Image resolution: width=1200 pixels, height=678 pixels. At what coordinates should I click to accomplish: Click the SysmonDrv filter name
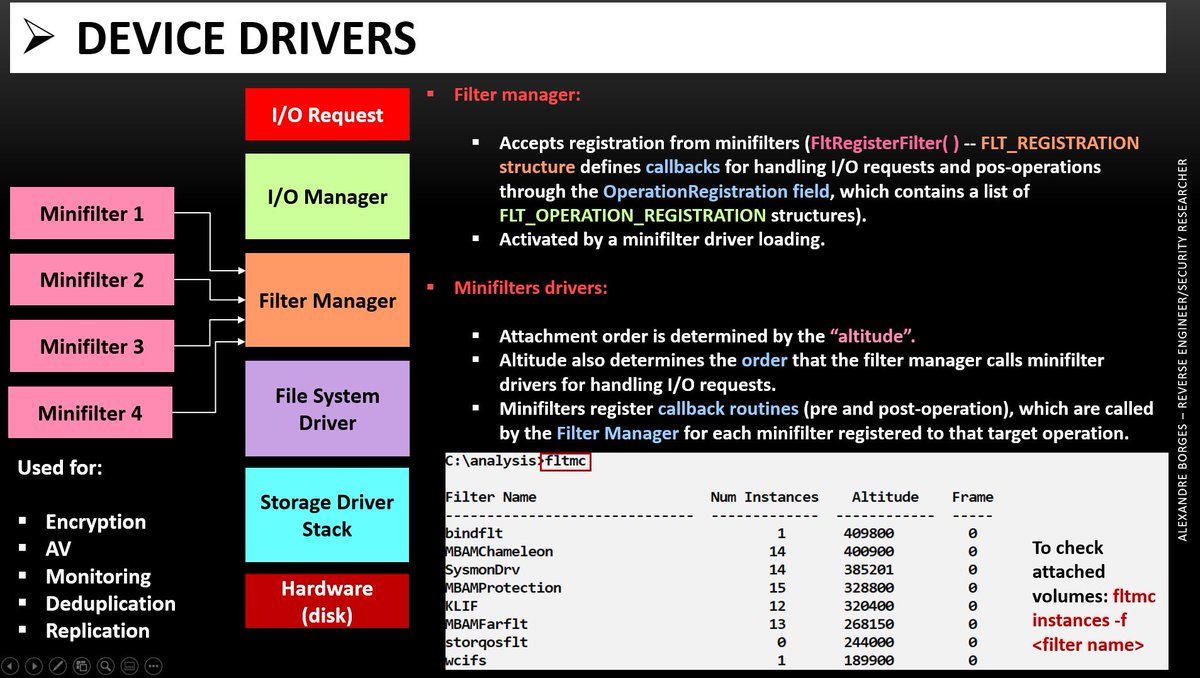[x=483, y=569]
